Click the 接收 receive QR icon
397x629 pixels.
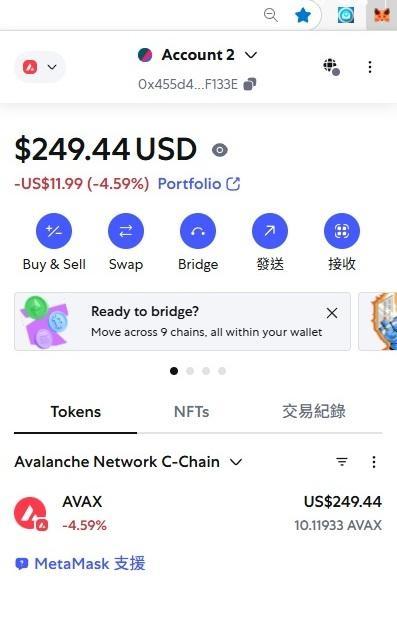click(342, 231)
